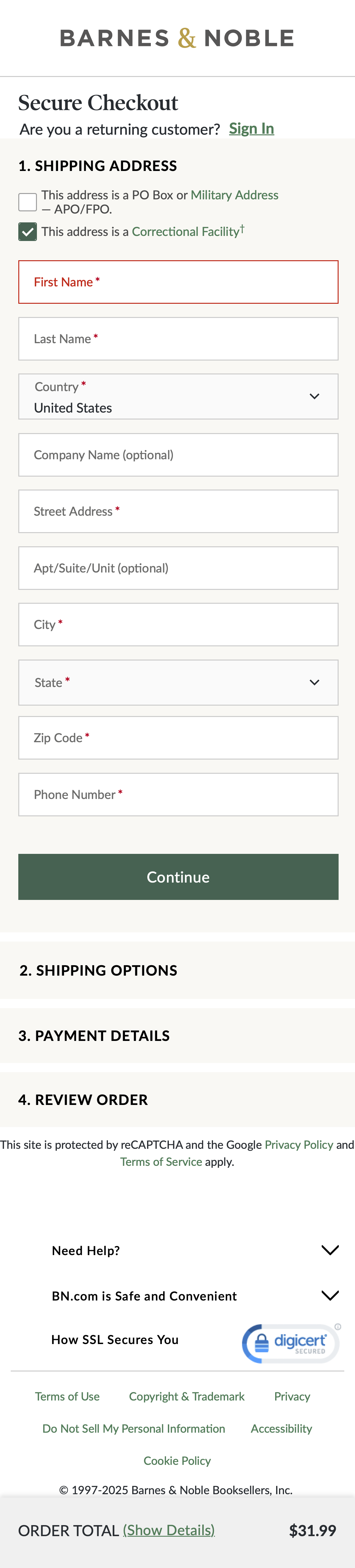This screenshot has width=355, height=1568.
Task: Open Do Not Sell My Personal Information
Action: tap(133, 1429)
